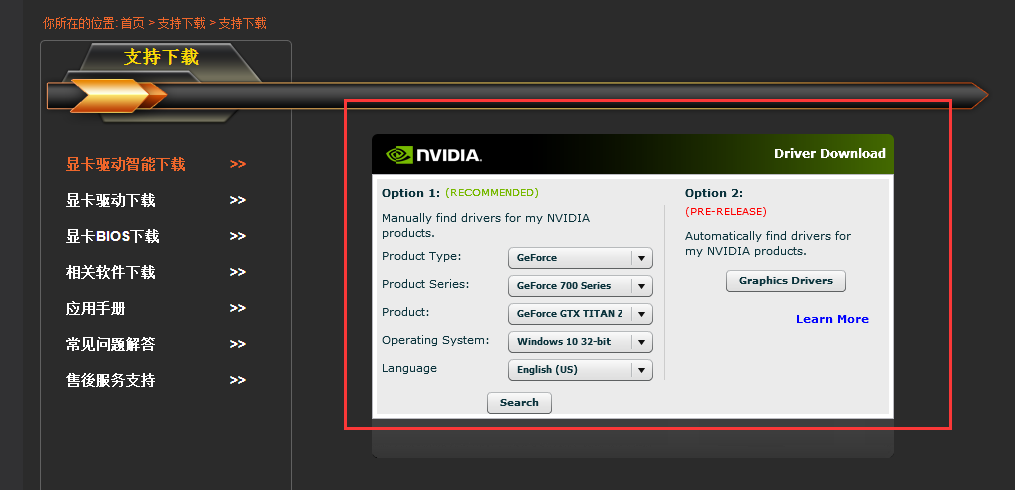Expand the Product Series dropdown
1015x490 pixels.
point(580,285)
